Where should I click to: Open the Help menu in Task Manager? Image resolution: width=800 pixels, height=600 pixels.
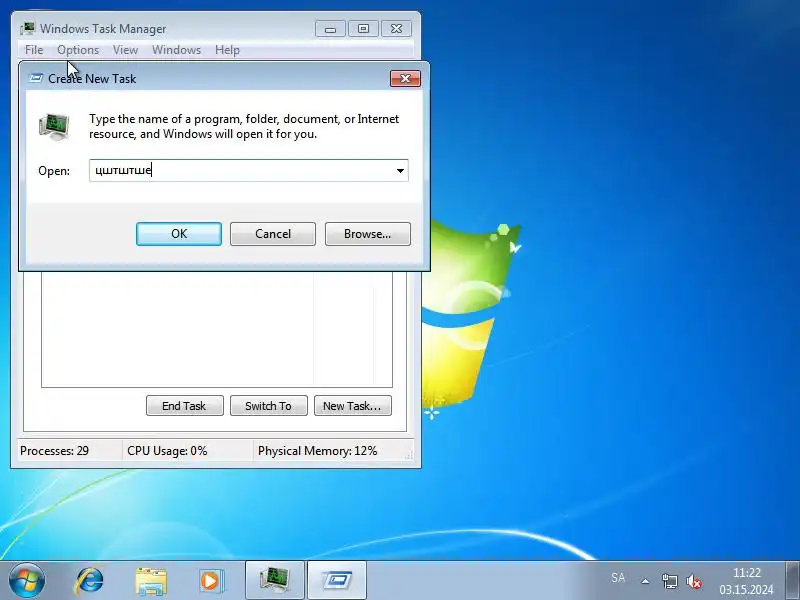tap(227, 50)
